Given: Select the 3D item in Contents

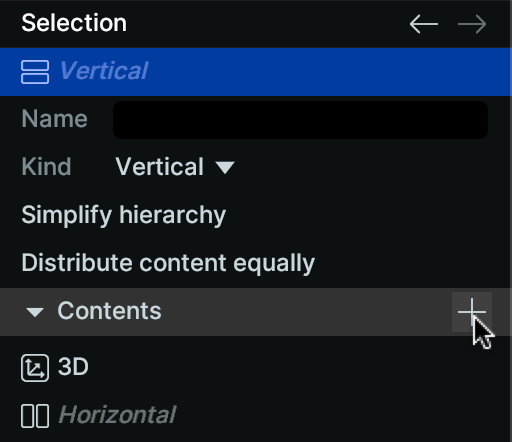Looking at the screenshot, I should click(x=73, y=367).
